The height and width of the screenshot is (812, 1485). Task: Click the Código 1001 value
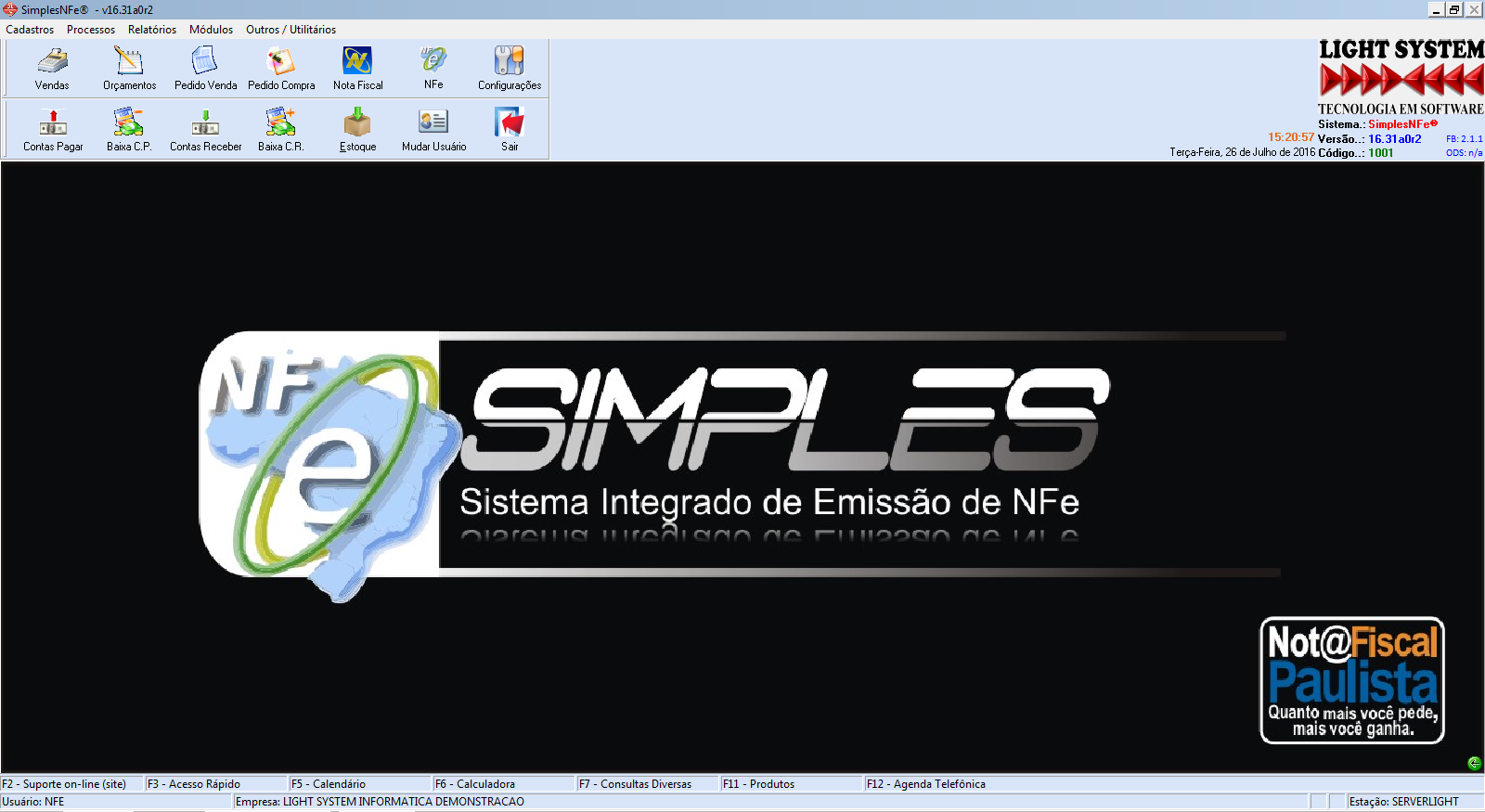[x=1381, y=153]
